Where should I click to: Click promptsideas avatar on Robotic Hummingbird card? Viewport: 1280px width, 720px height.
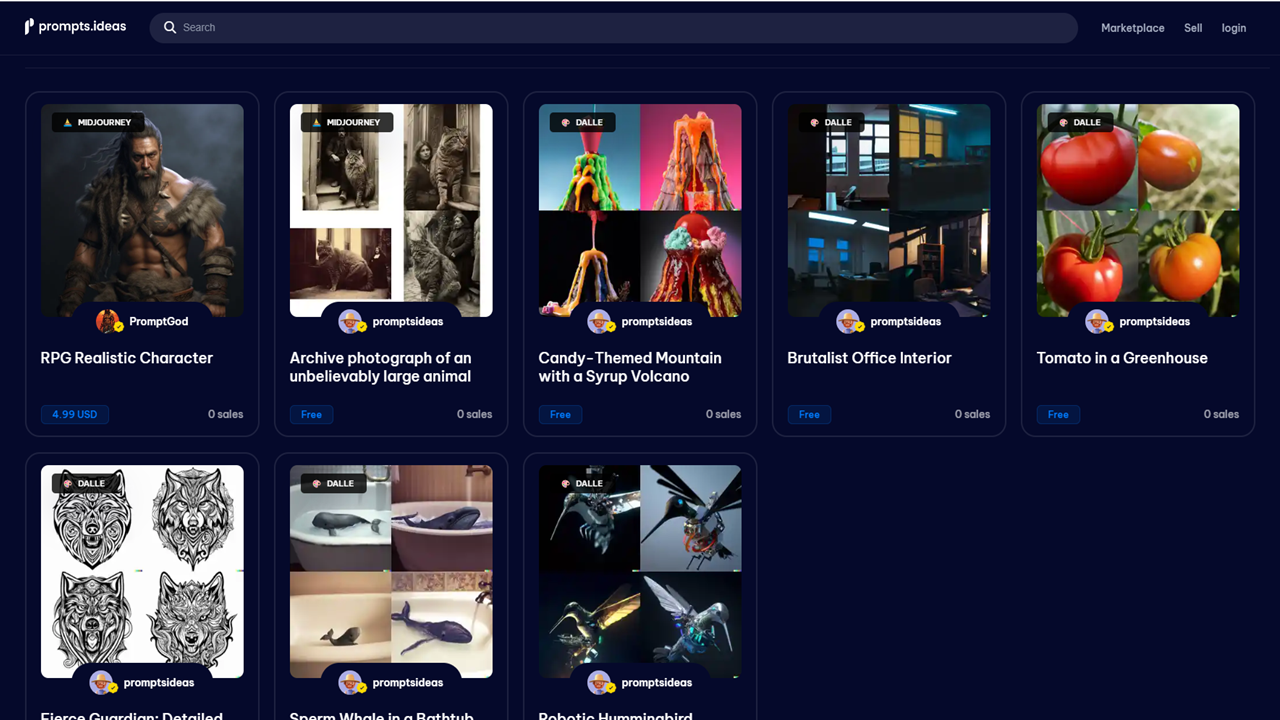pyautogui.click(x=600, y=682)
